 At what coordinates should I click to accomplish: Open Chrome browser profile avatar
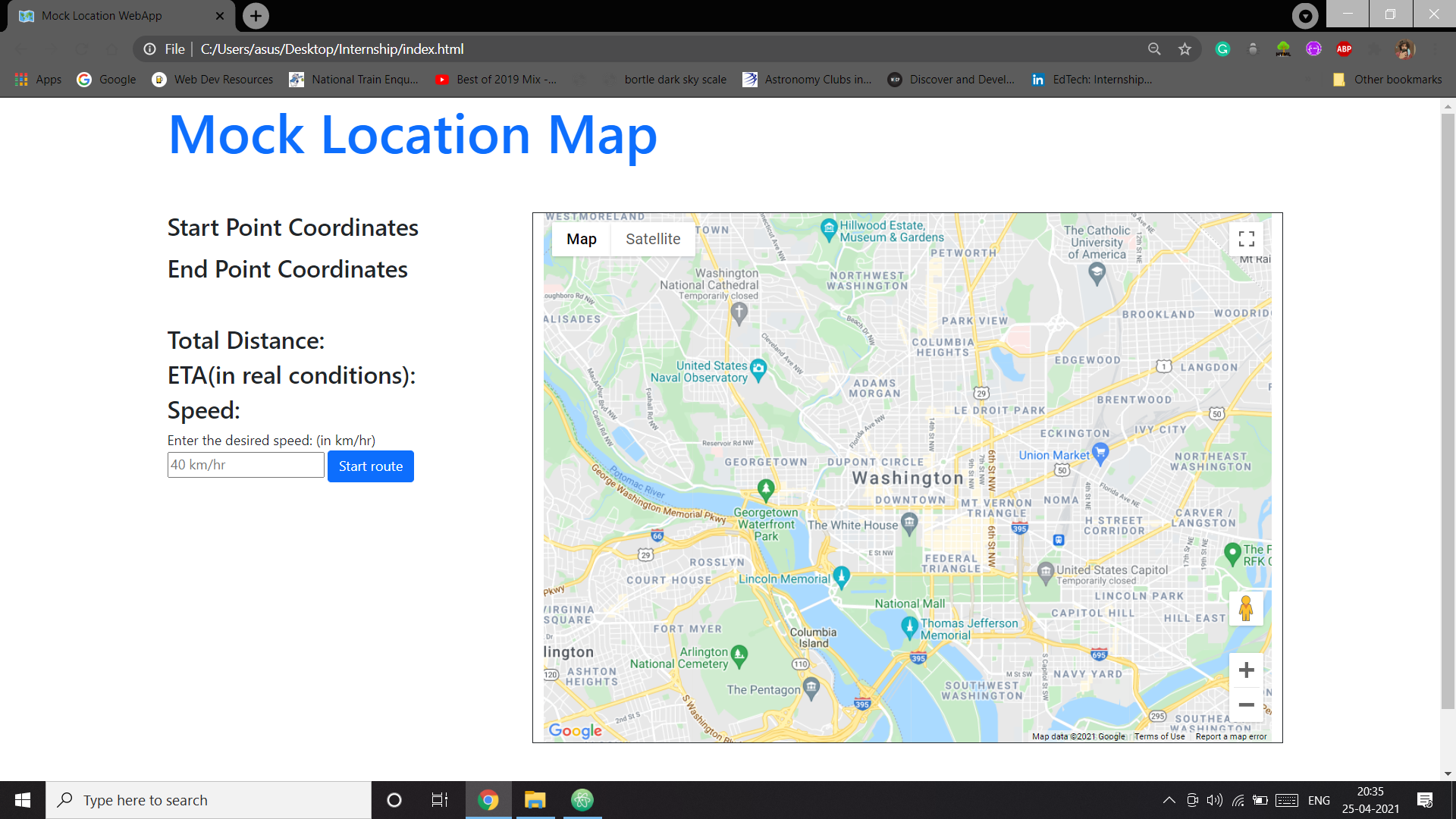click(x=1404, y=49)
